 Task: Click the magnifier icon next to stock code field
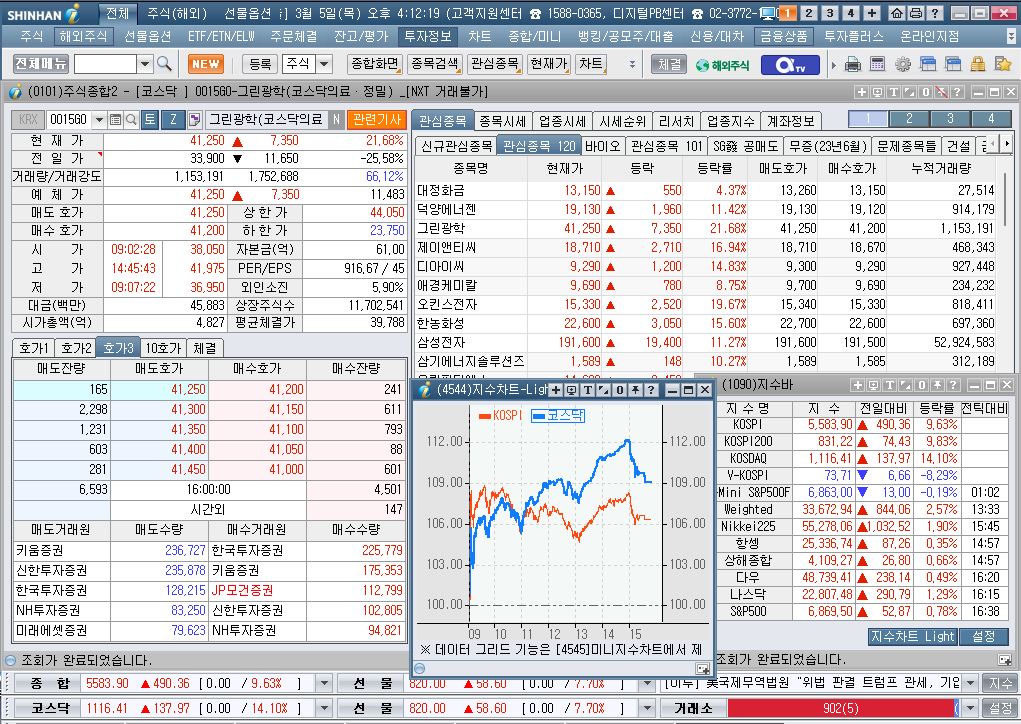131,120
